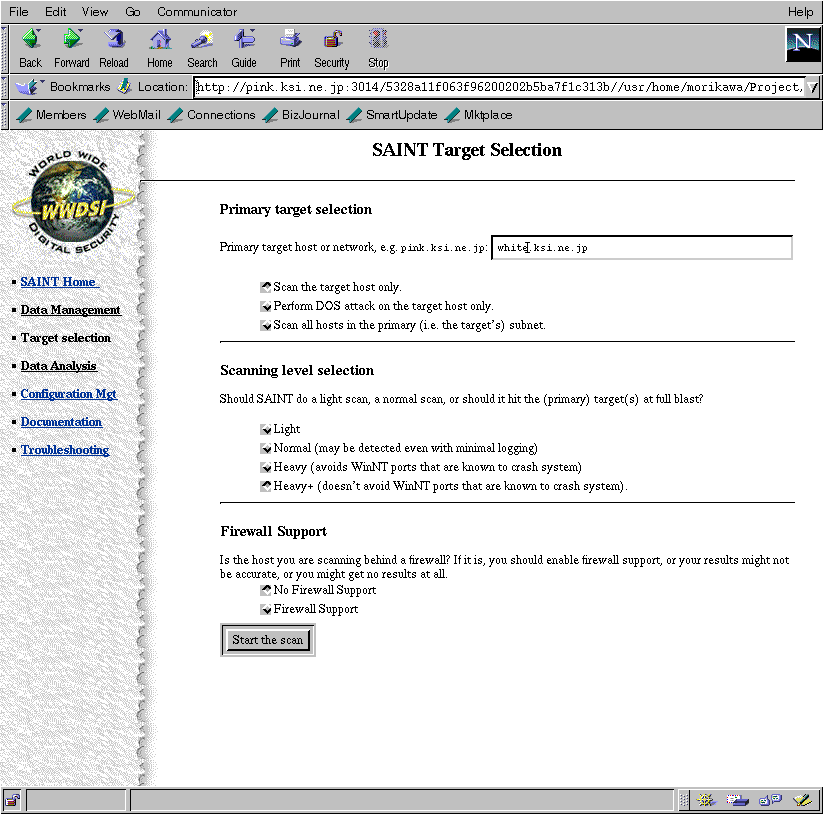
Task: Open the WebMail personal toolbar item
Action: [127, 115]
